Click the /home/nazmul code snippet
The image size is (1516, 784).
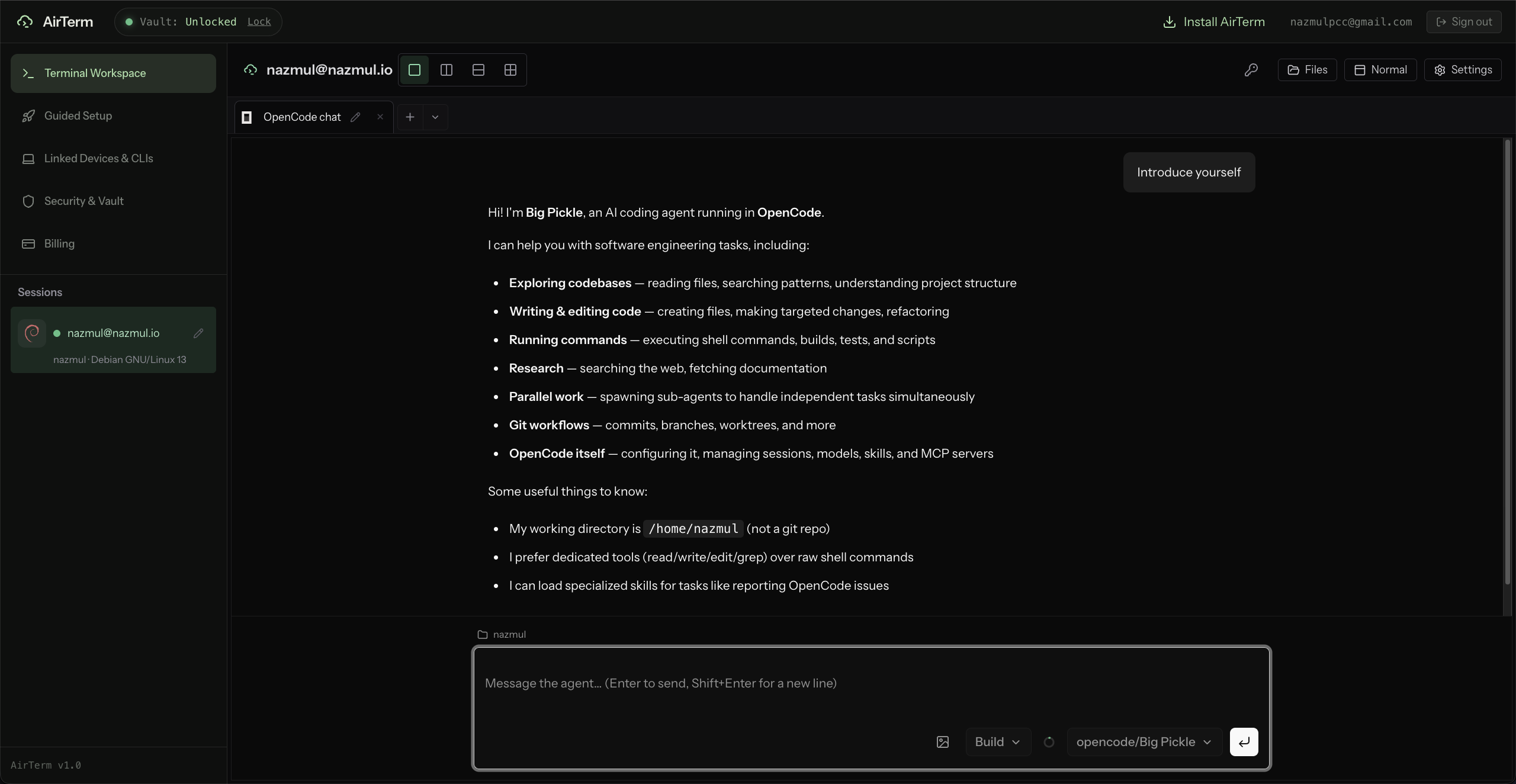pos(693,529)
